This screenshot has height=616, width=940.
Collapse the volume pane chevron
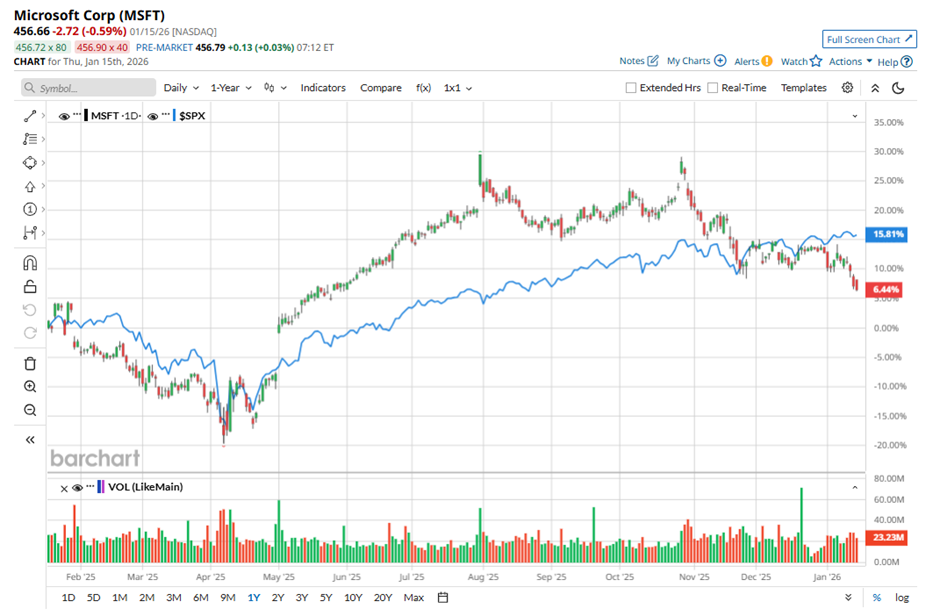point(855,488)
